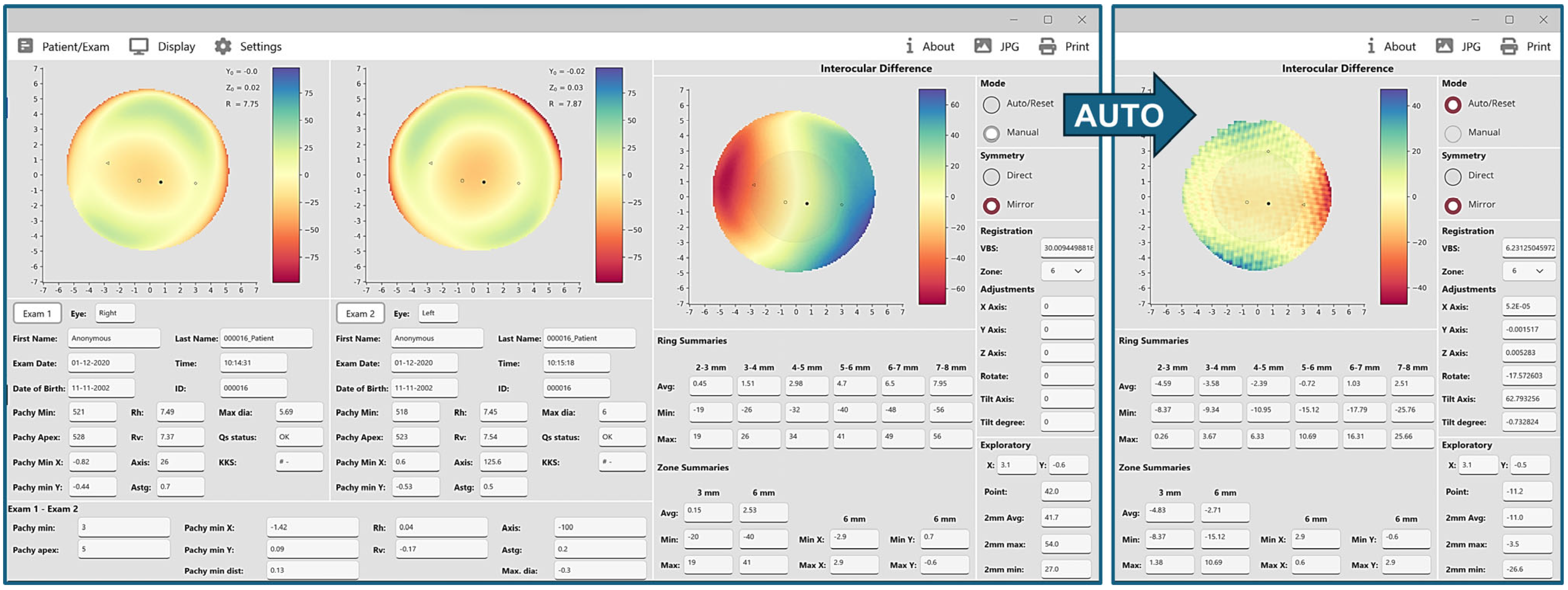1568x590 pixels.
Task: Open Settings via the gear icon
Action: click(223, 46)
